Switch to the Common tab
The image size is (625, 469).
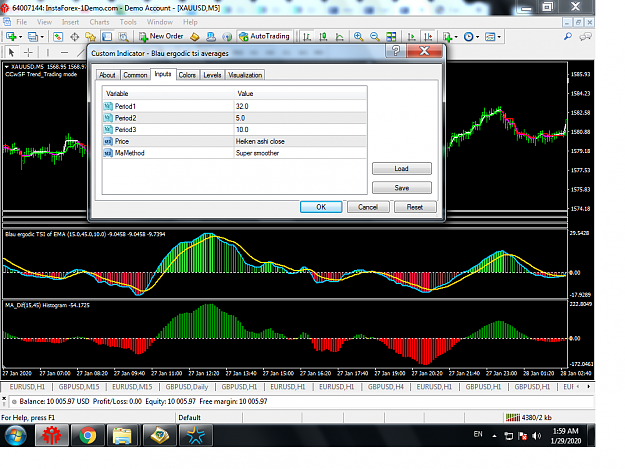click(x=135, y=75)
